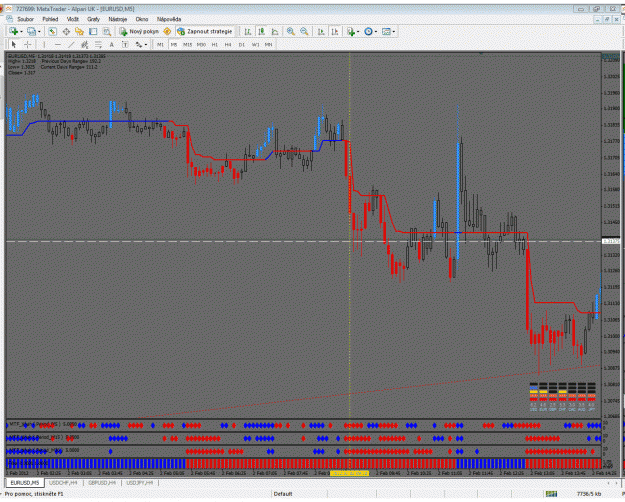Select the crosshair tool
Screen dimensions: 625x502
(28, 45)
